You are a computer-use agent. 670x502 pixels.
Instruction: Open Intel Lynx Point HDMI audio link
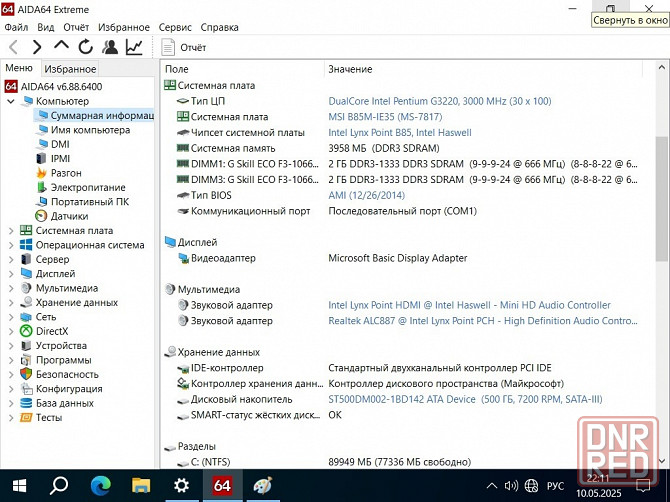[469, 305]
